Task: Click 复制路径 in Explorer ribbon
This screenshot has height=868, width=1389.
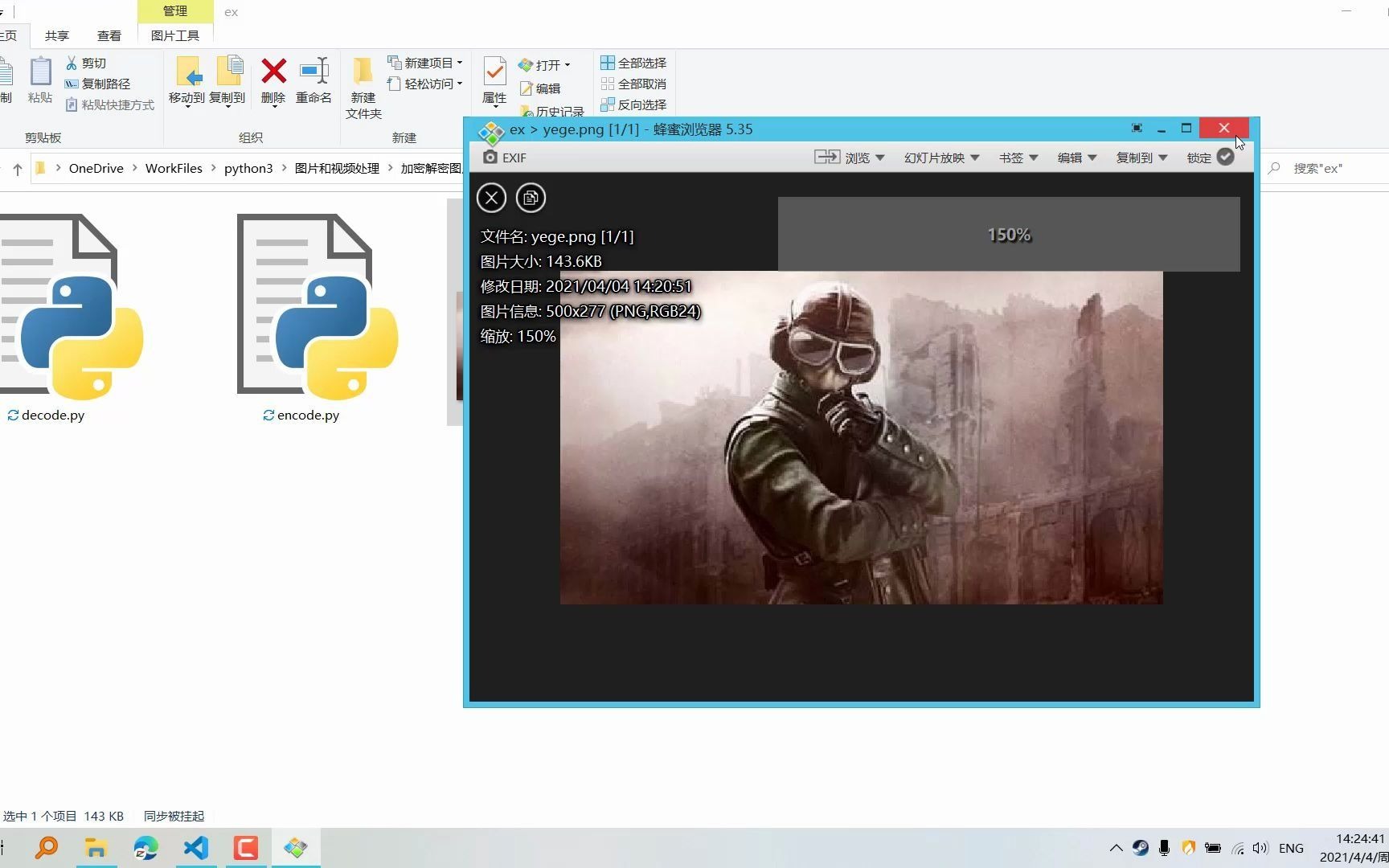Action: [97, 84]
